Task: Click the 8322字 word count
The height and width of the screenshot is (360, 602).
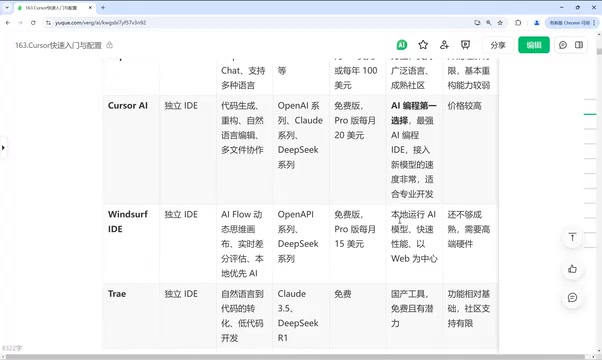Action: pos(12,348)
